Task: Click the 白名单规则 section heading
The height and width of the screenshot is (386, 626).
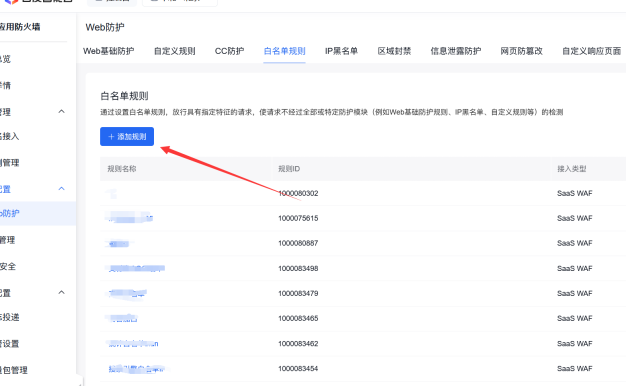Action: click(x=124, y=96)
